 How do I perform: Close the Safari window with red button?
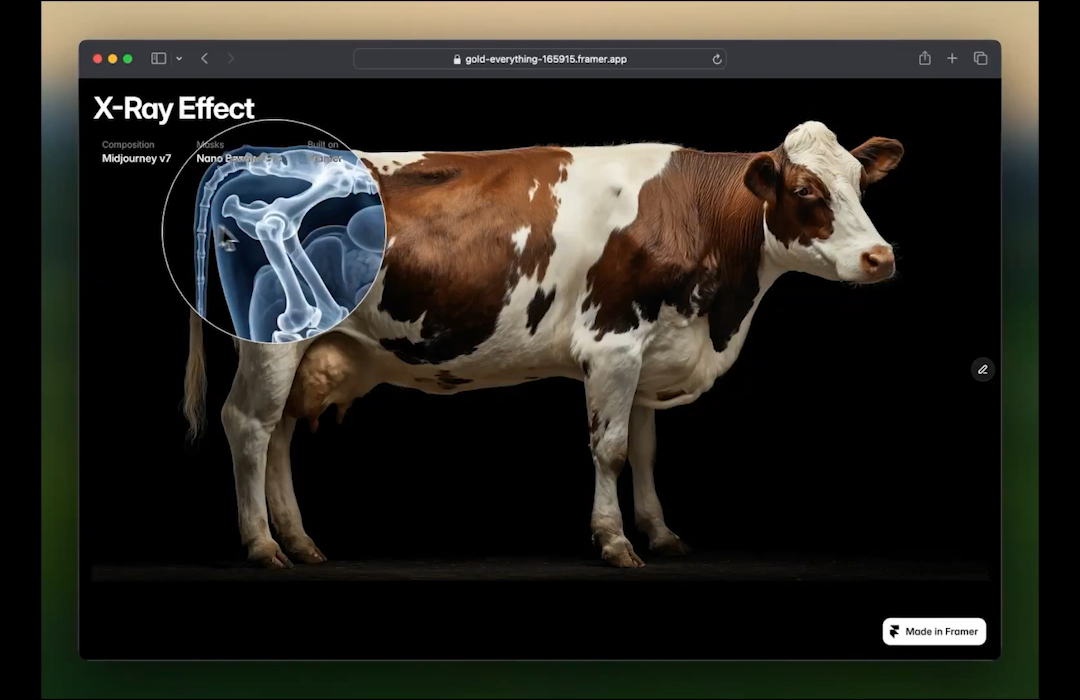click(x=97, y=59)
